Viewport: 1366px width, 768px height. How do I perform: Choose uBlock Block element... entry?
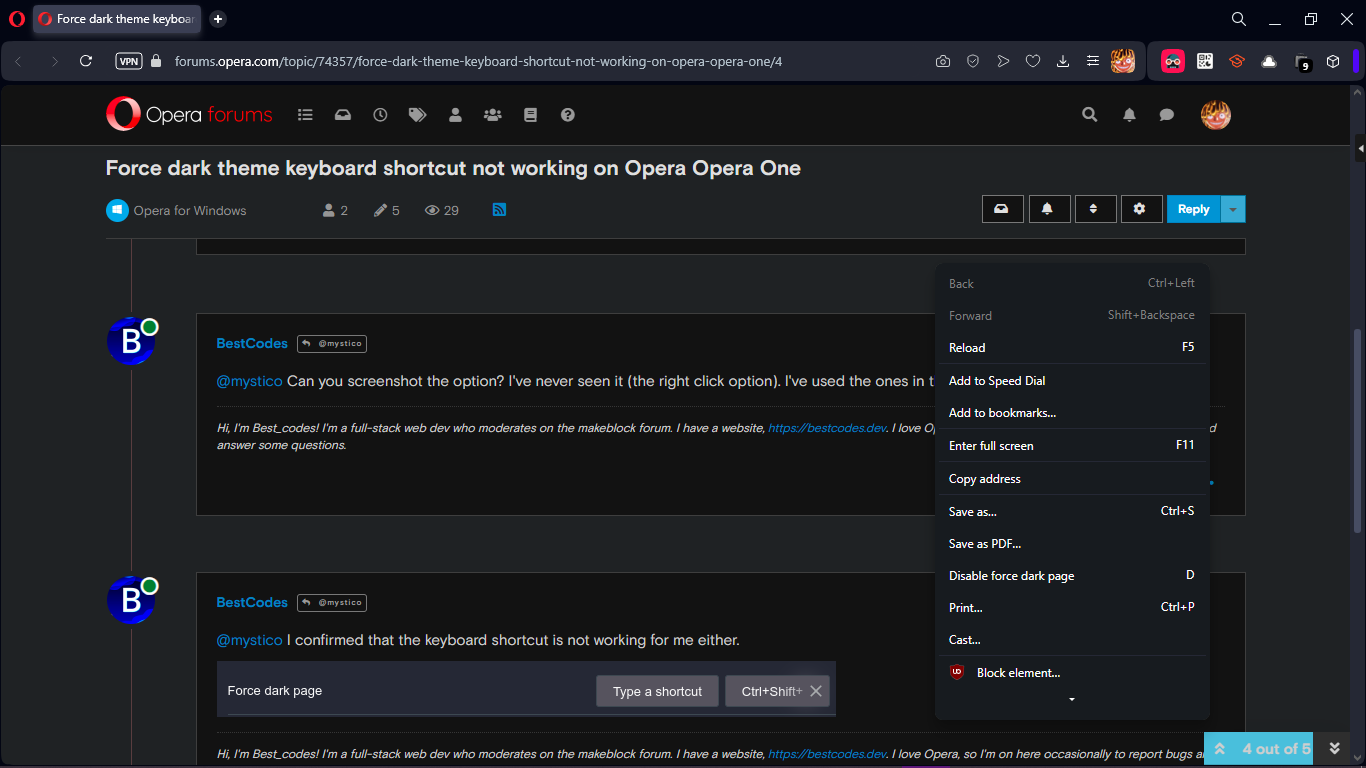click(x=1072, y=673)
